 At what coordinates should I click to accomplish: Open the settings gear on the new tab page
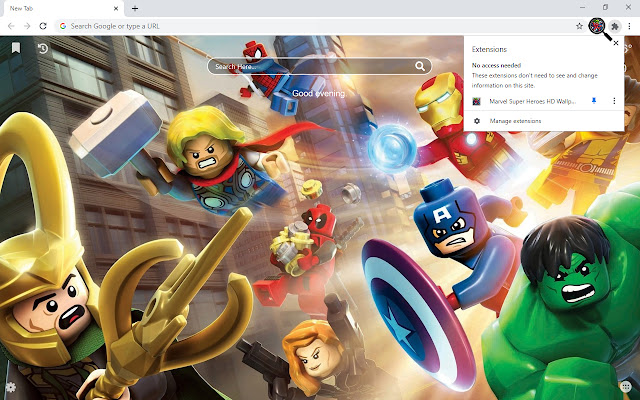[x=11, y=387]
